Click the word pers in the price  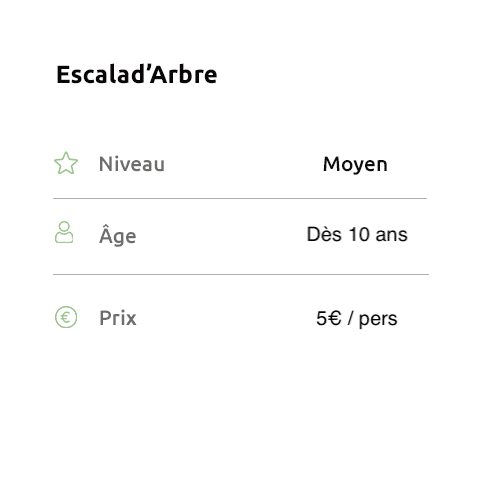click(378, 319)
